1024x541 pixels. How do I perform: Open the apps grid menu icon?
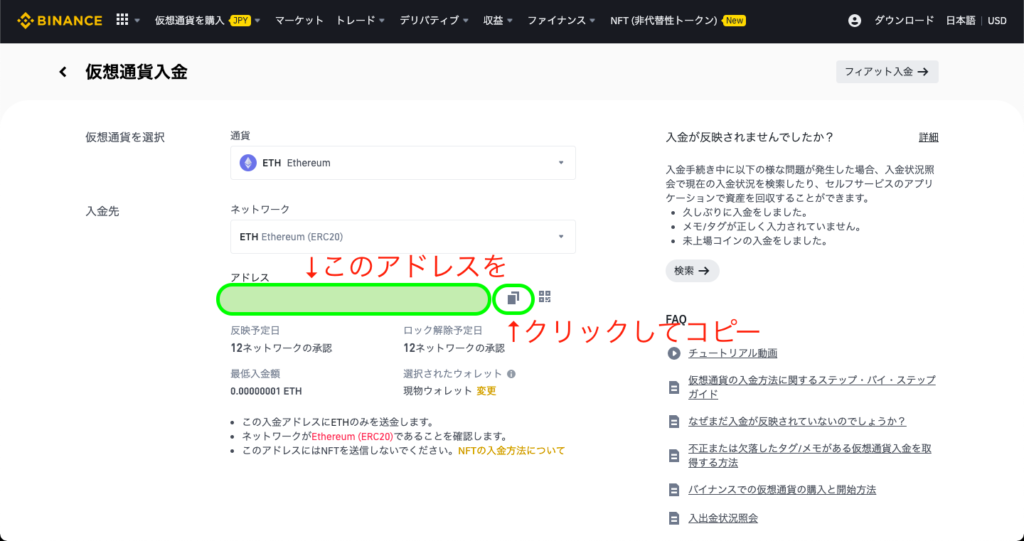tap(122, 20)
